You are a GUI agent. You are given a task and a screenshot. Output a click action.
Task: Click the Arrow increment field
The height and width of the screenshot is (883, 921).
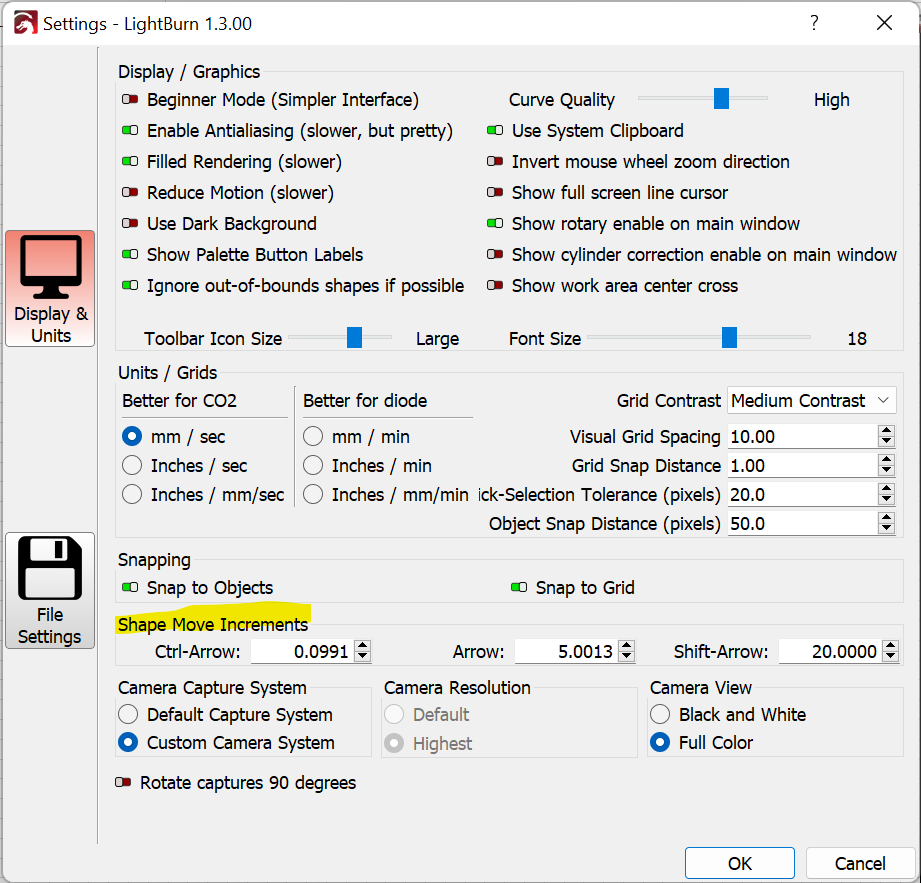point(566,652)
